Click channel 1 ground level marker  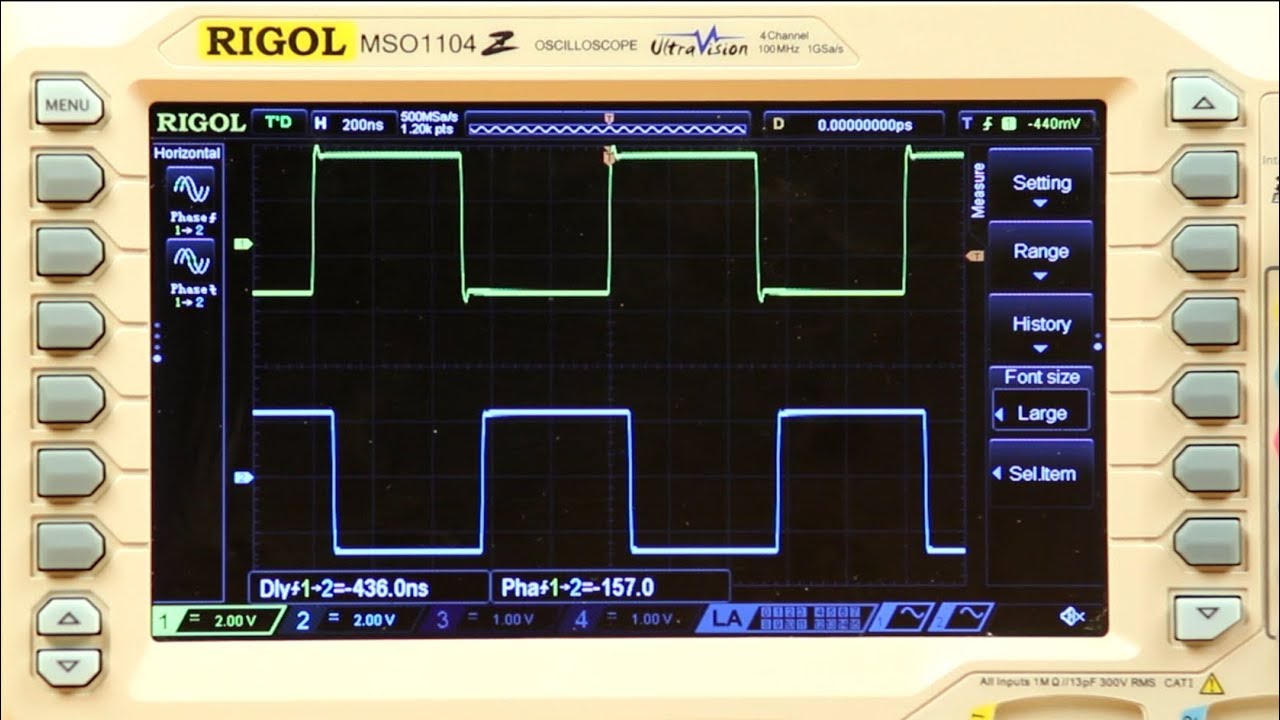(243, 244)
